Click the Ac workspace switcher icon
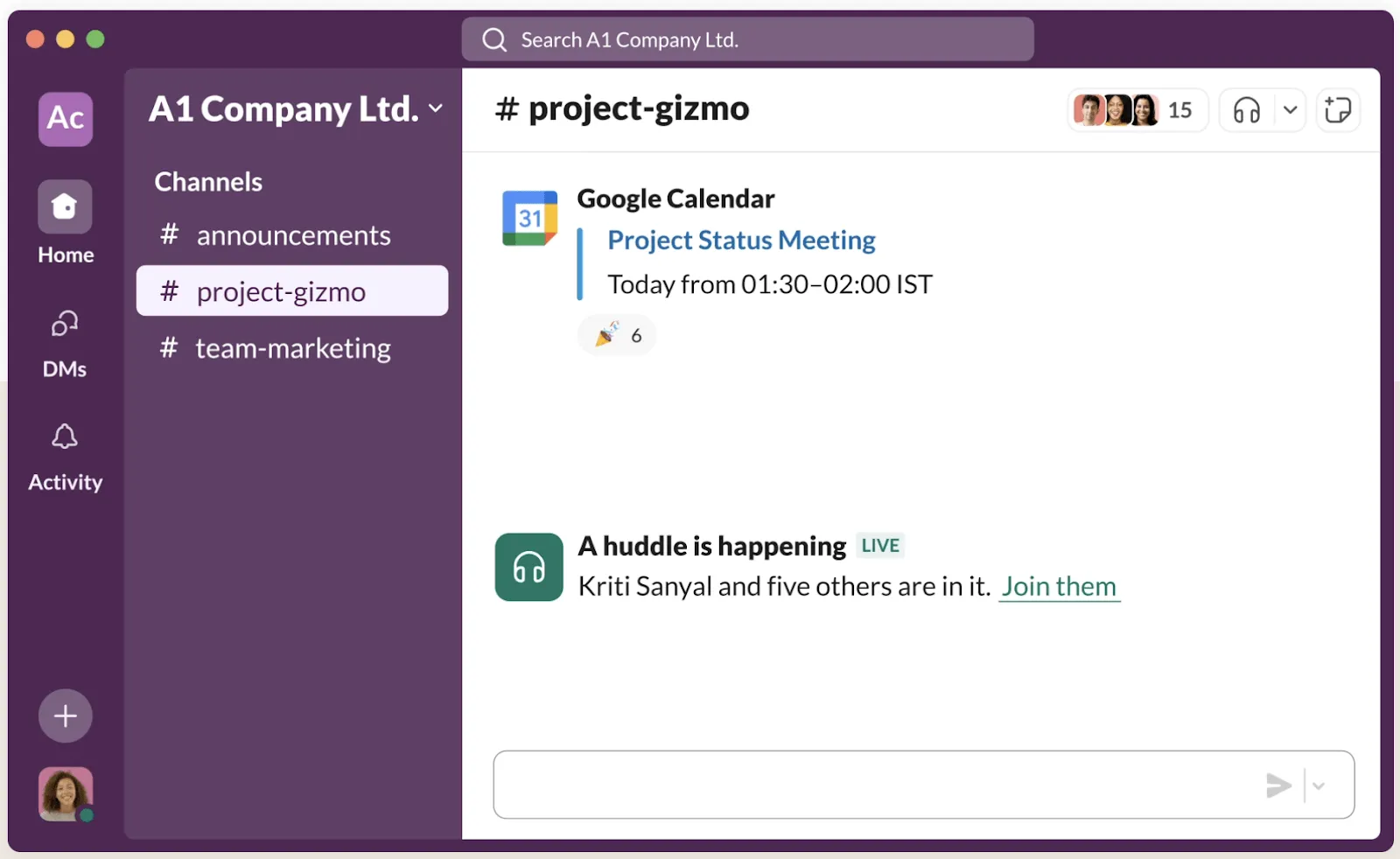The height and width of the screenshot is (859, 1400). point(66,119)
